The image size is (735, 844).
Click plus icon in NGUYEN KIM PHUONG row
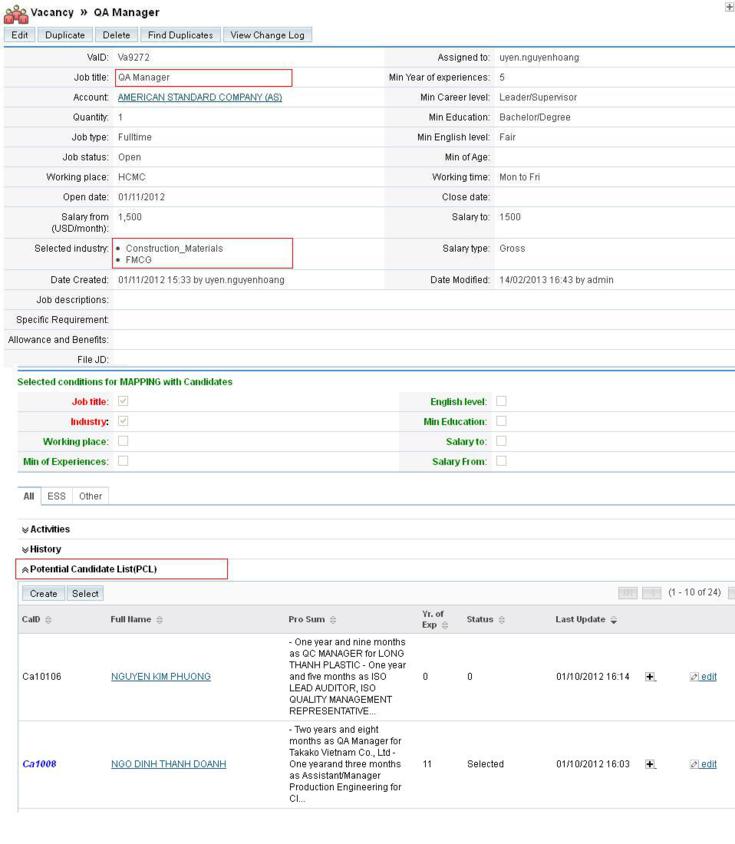pos(650,677)
